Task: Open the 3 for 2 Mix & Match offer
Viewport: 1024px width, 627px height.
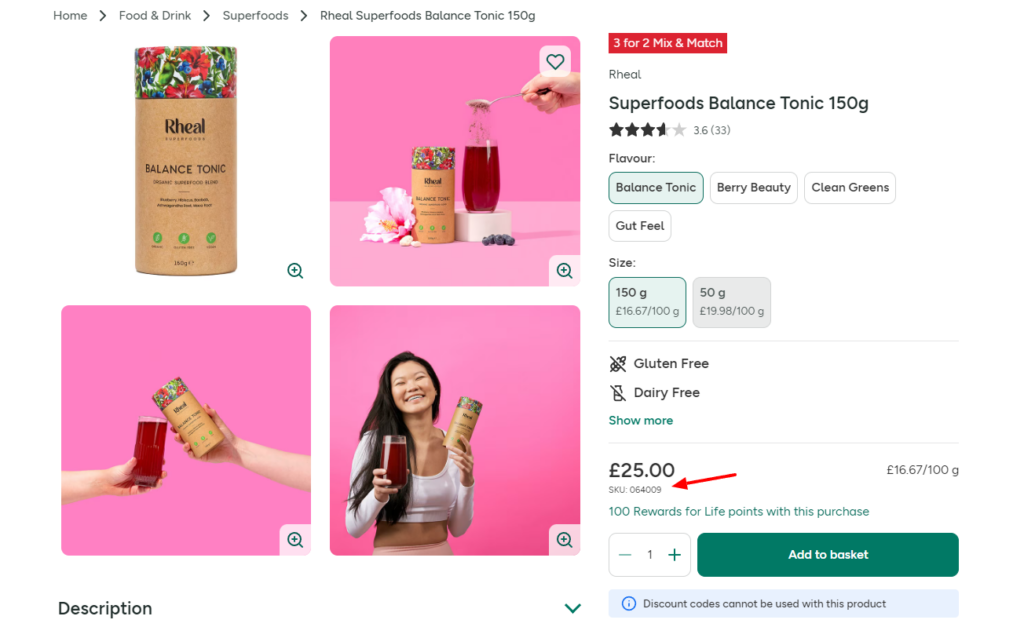Action: (667, 44)
